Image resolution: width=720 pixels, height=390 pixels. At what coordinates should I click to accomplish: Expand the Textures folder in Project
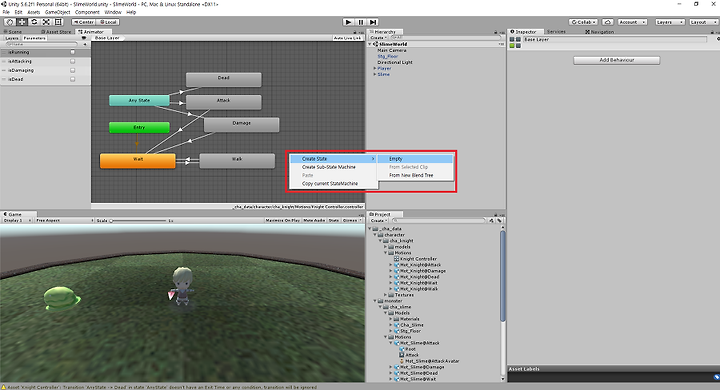click(x=386, y=295)
